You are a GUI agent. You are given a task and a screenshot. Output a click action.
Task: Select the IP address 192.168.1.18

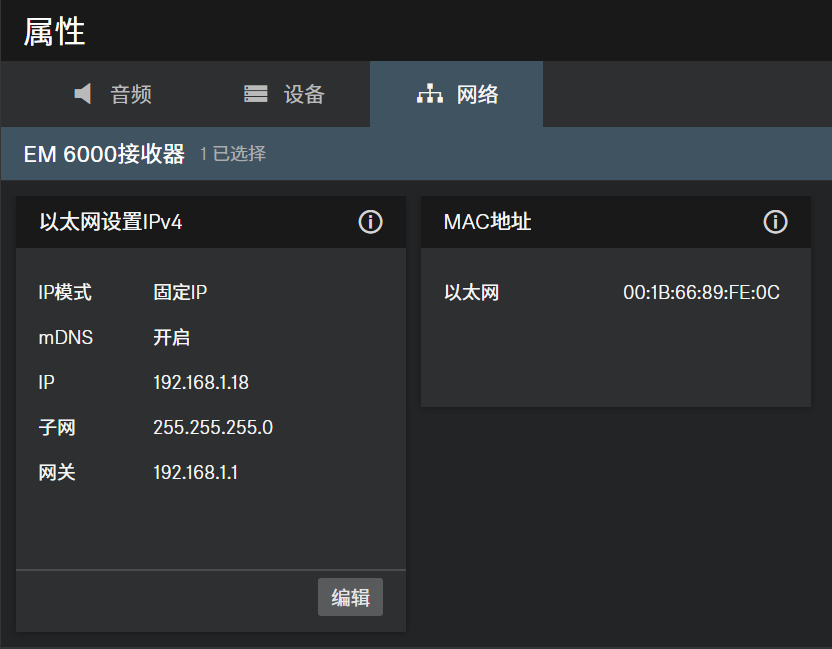tap(200, 383)
